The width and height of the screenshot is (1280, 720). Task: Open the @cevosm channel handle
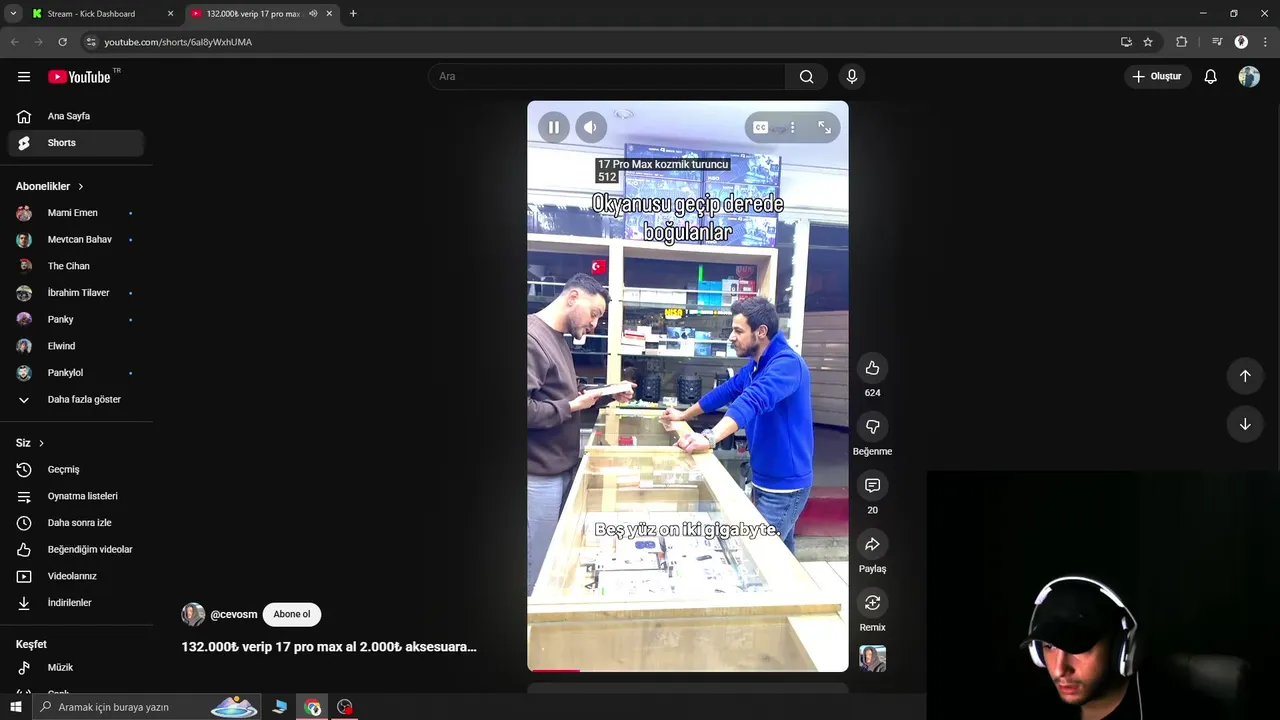click(234, 615)
